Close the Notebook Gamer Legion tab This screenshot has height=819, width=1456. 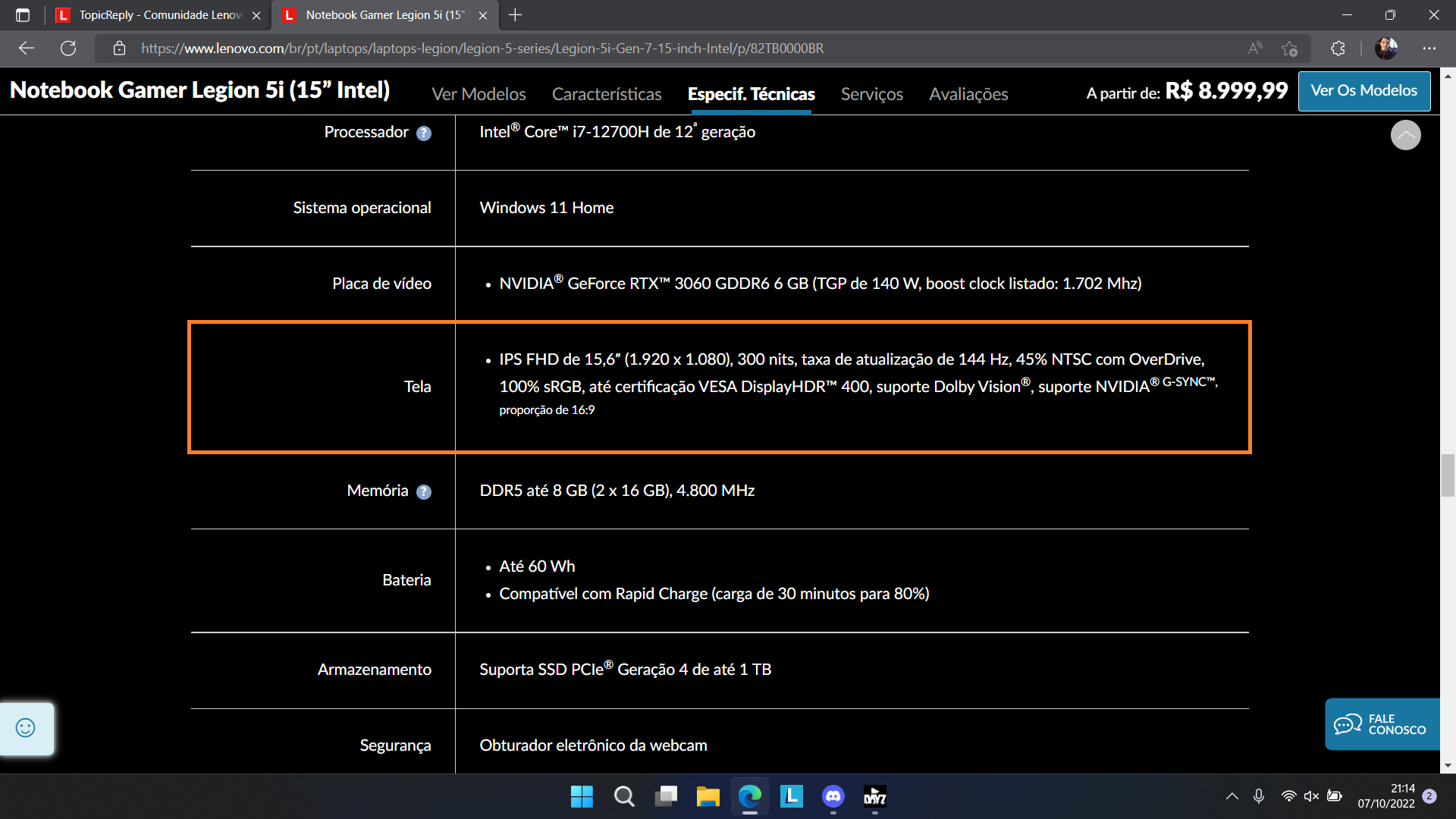click(x=483, y=15)
